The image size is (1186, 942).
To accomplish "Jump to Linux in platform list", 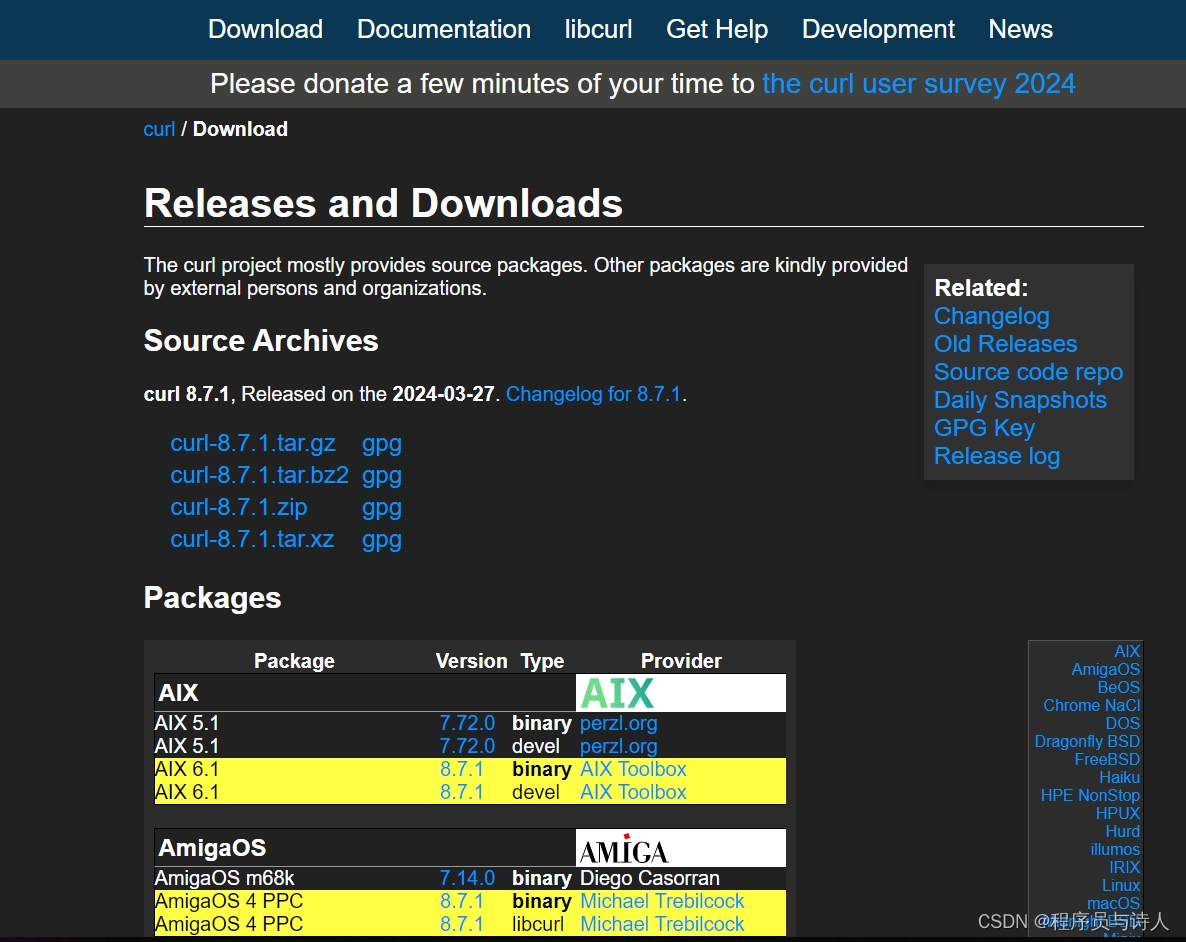I will [1121, 885].
